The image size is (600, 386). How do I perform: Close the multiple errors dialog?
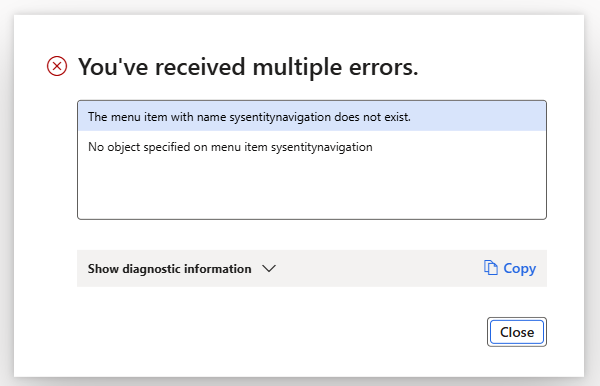tap(517, 332)
